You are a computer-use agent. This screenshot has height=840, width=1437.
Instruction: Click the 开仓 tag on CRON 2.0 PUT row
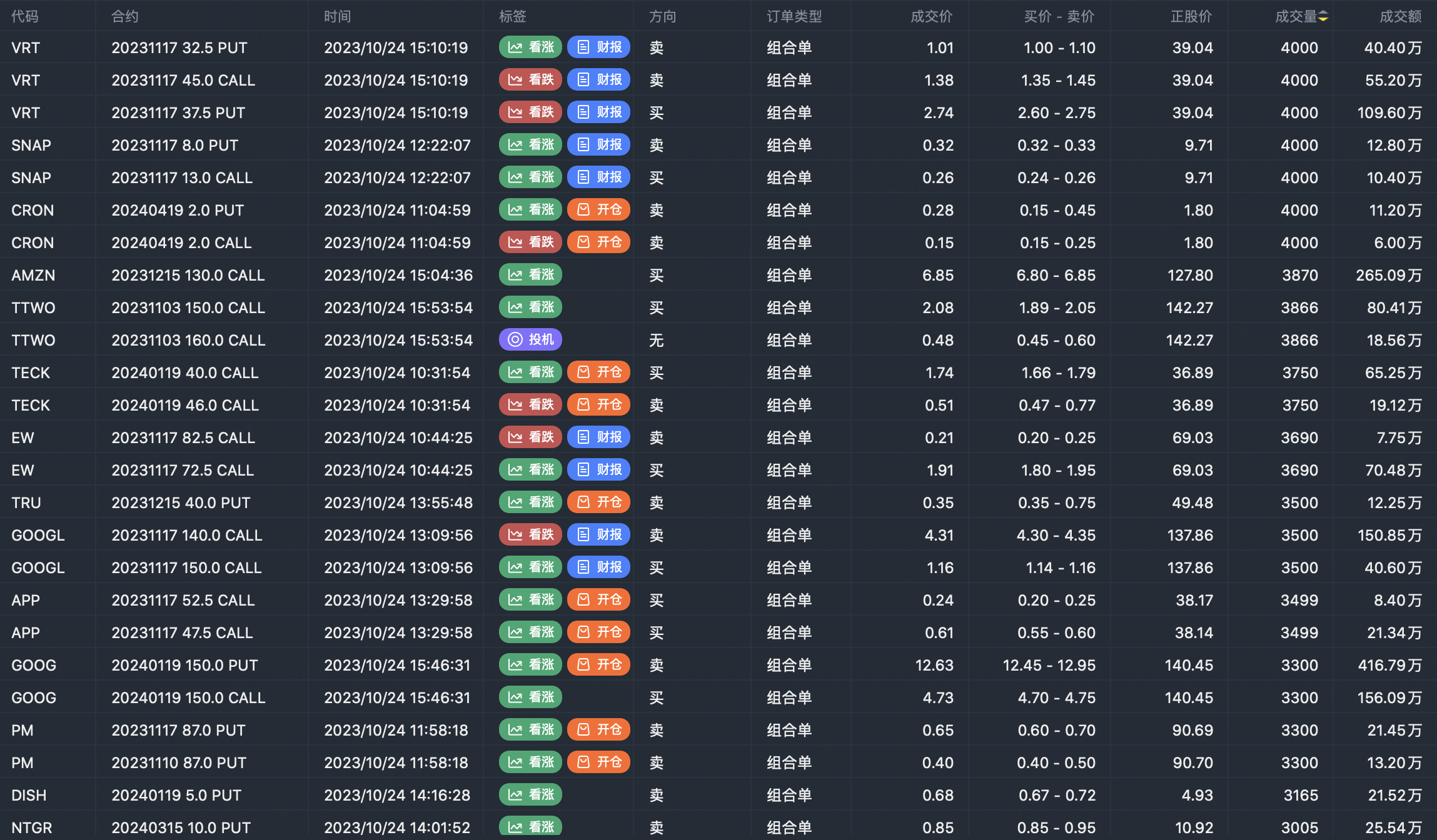[598, 210]
